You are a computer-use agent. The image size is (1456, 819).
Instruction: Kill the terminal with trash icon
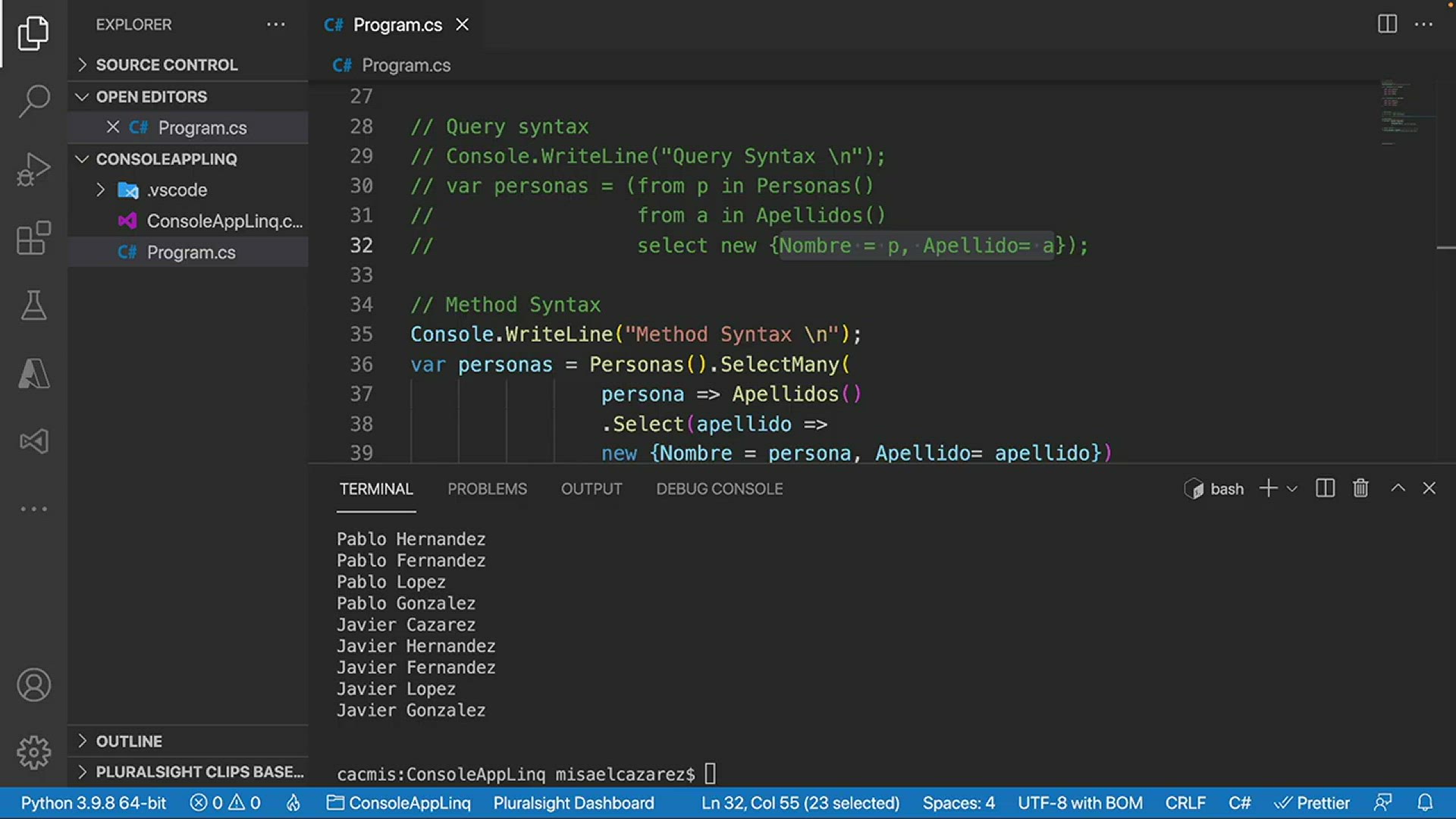1360,488
